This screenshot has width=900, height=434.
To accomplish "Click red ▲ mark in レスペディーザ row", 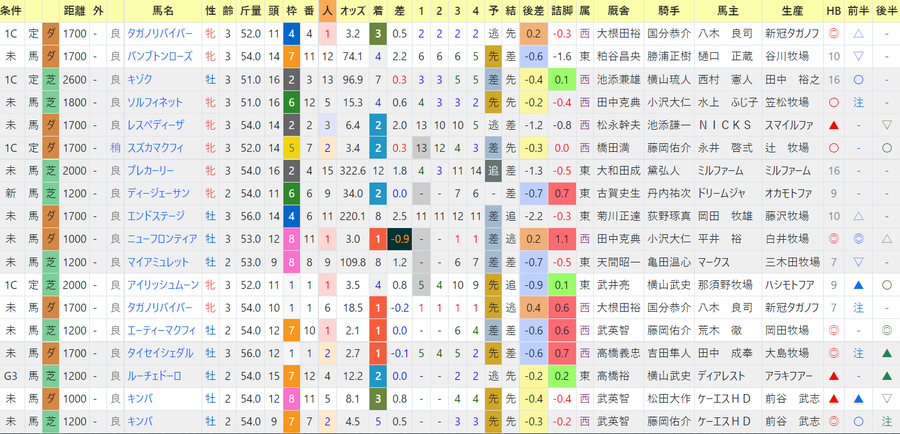I will point(833,125).
